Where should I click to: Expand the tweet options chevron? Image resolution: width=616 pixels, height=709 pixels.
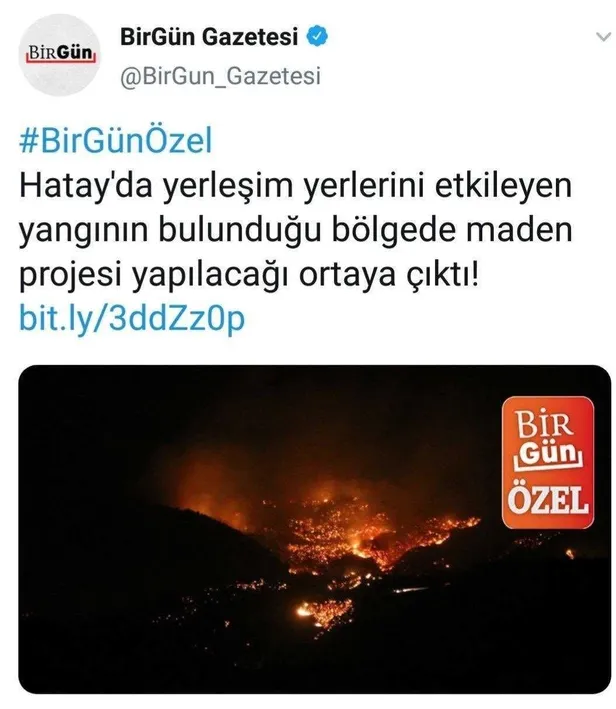[x=603, y=37]
